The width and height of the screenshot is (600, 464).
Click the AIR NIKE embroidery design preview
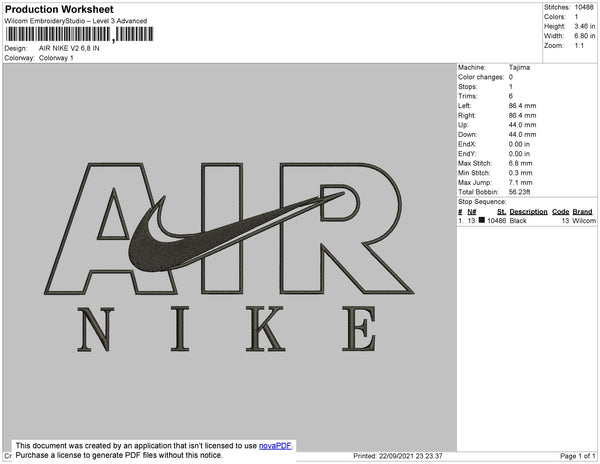(x=229, y=257)
